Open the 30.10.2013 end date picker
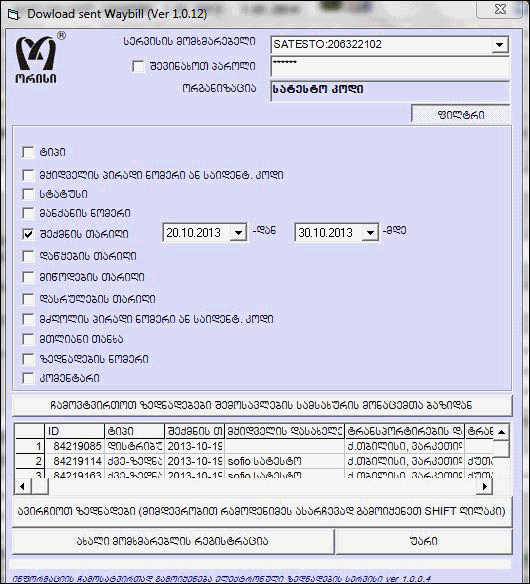Screen dimensions: 530x584 (370, 233)
